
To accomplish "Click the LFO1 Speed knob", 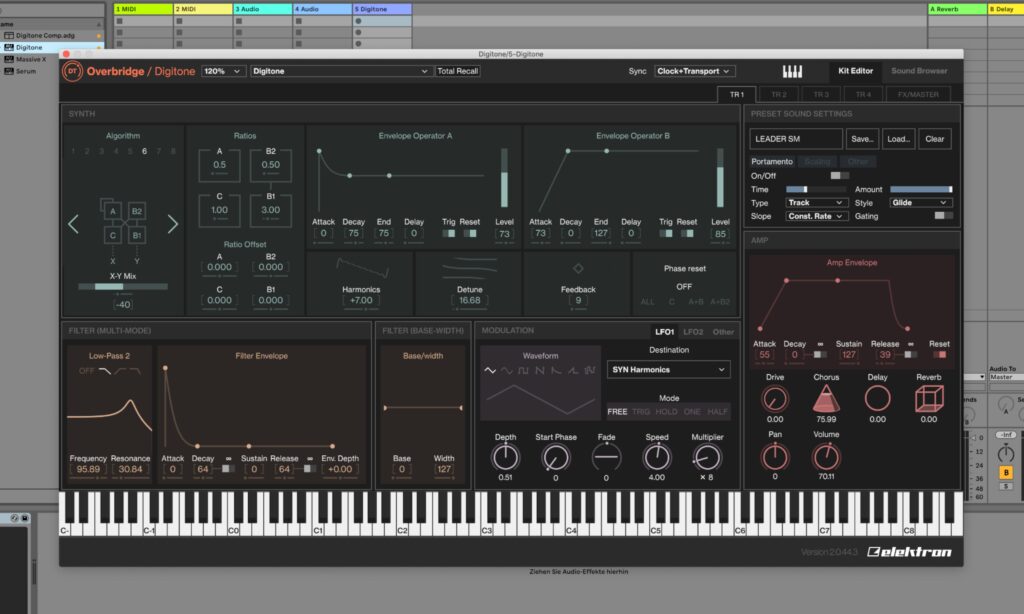I will (x=657, y=458).
